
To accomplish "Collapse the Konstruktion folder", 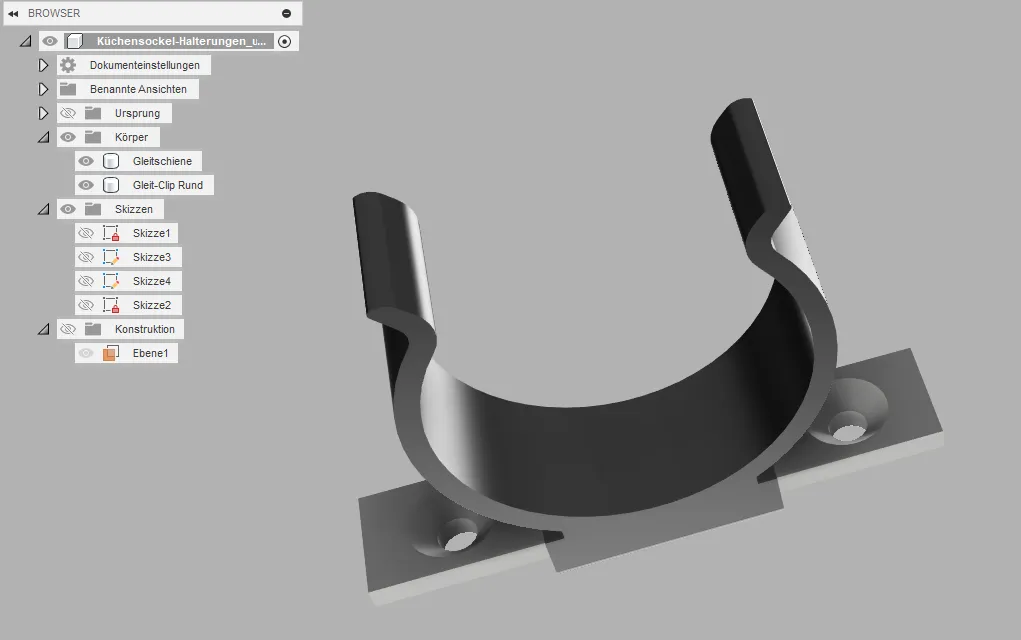I will pyautogui.click(x=43, y=329).
